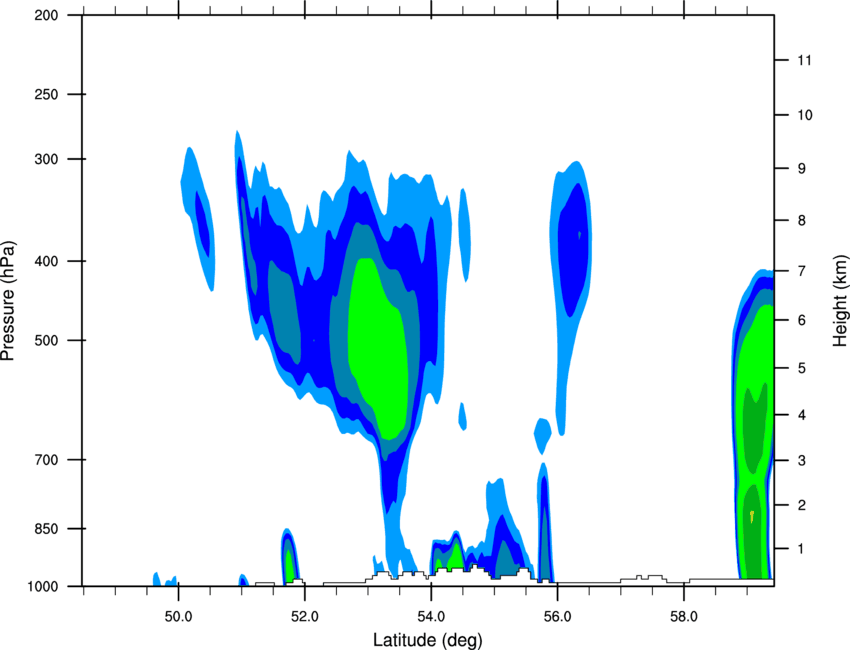Pick the 2 km height label
Viewport: 850px width, 650px height.
(802, 505)
